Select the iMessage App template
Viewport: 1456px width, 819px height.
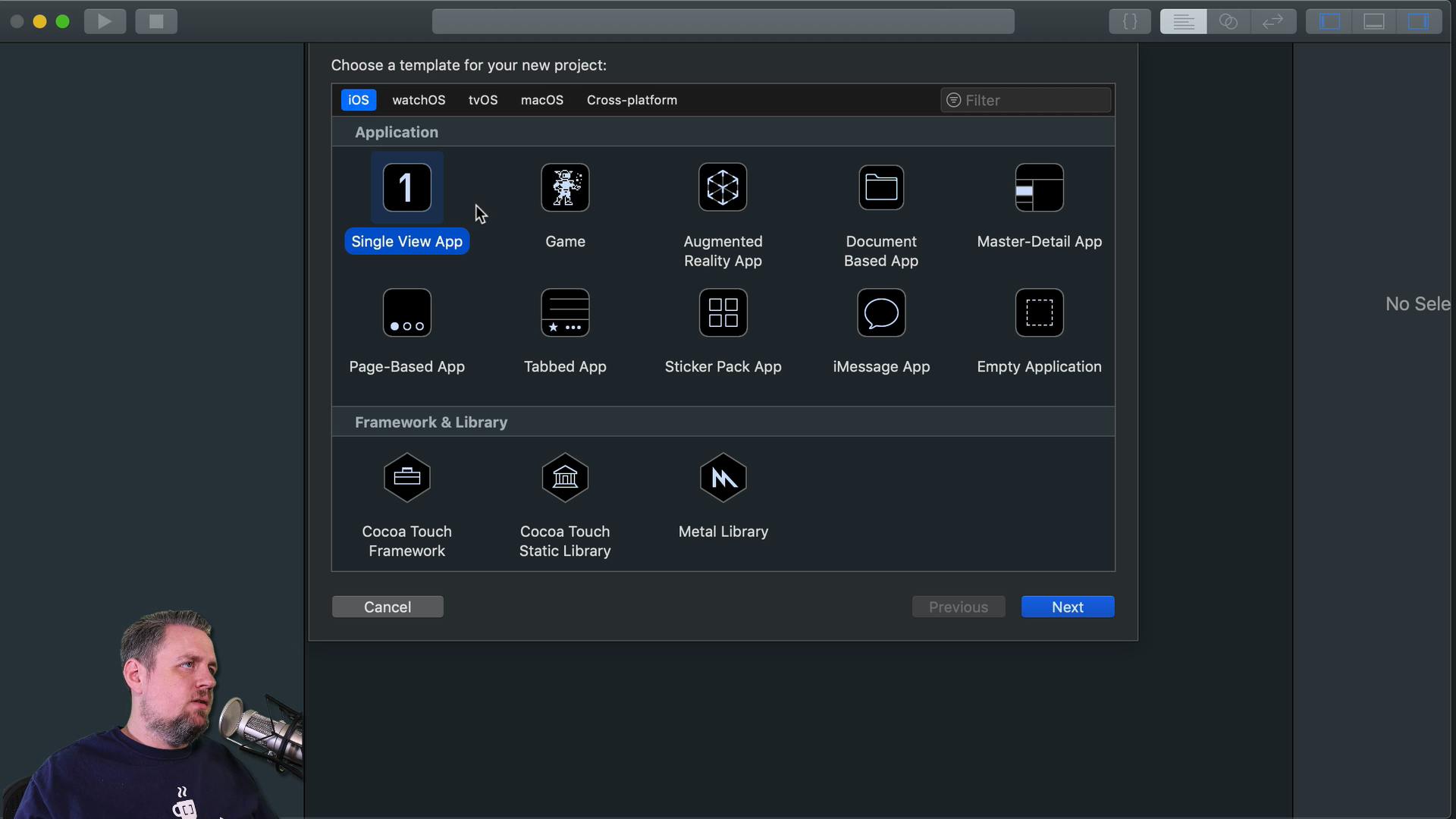pos(881,312)
